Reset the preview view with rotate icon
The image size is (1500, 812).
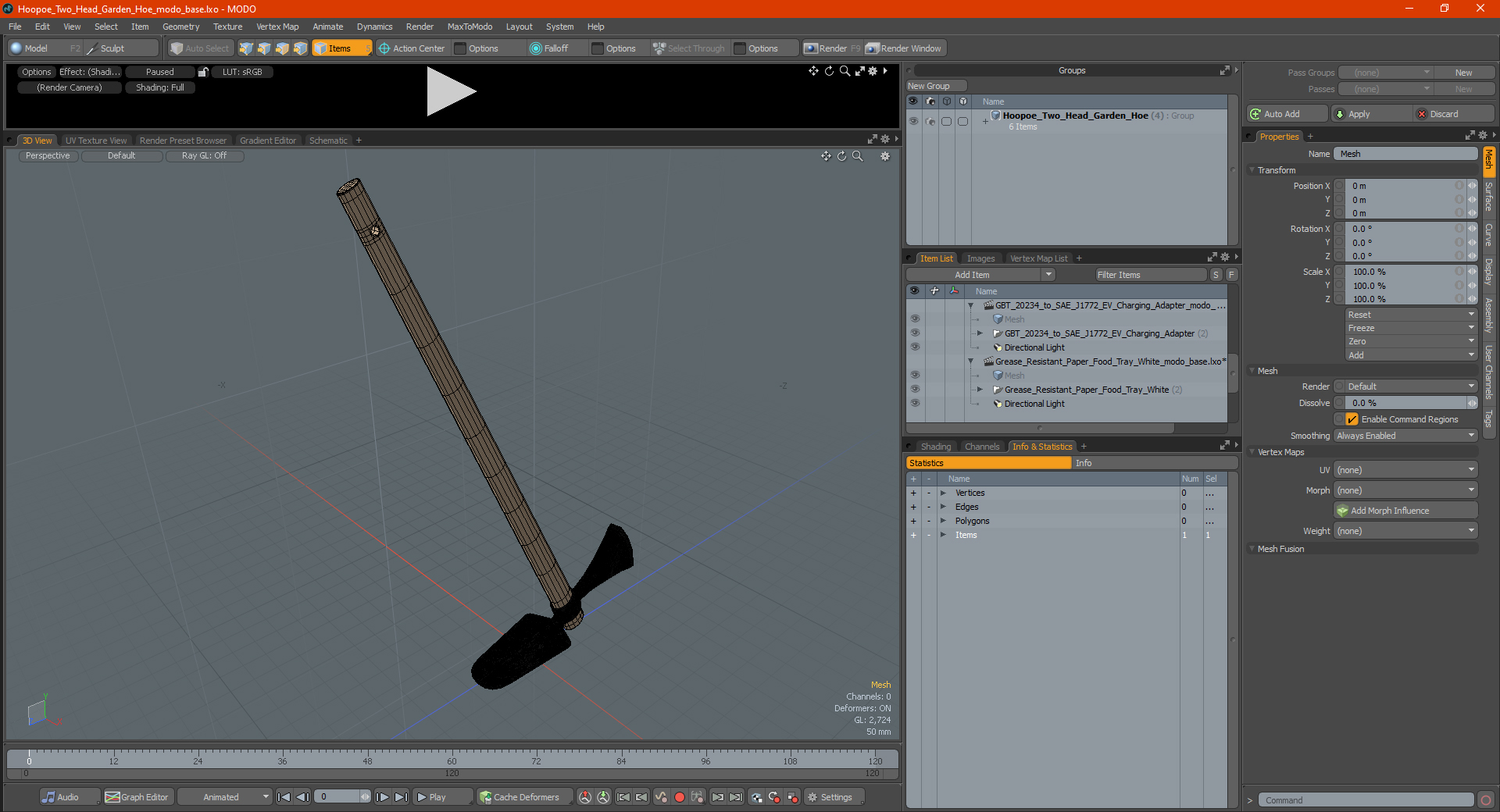tap(829, 71)
